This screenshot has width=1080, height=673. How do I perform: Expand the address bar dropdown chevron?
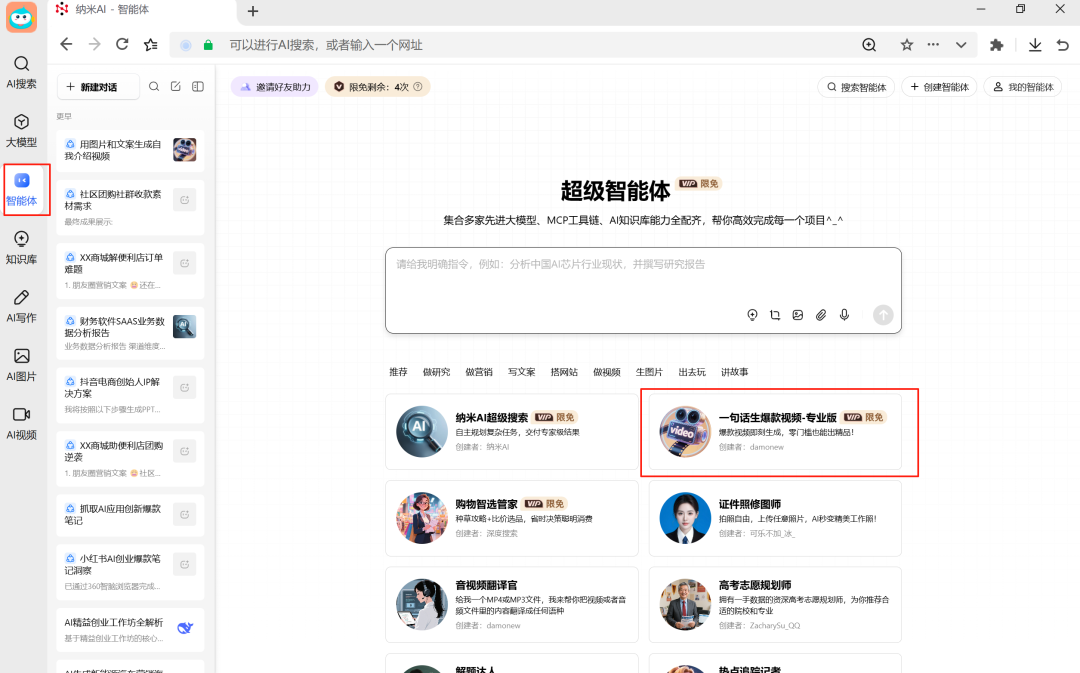(x=961, y=45)
